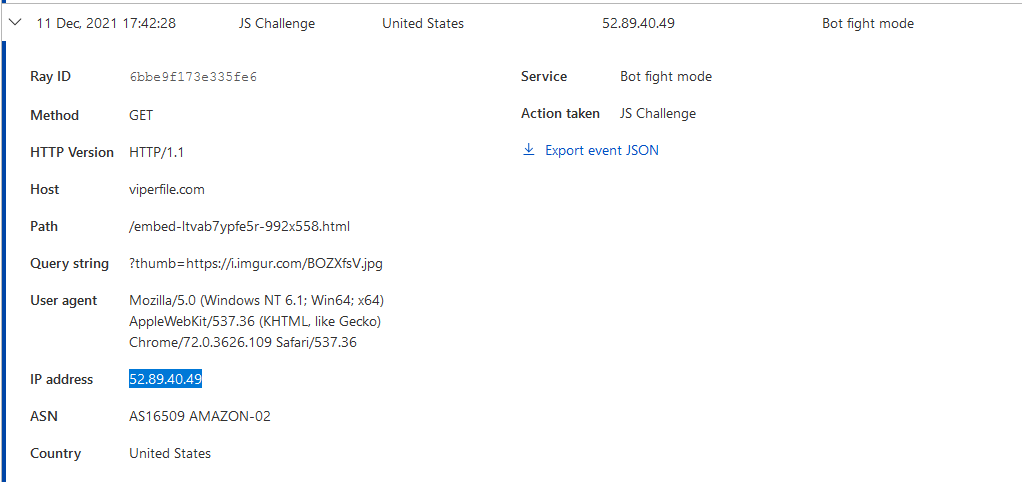Viewport: 1022px width, 482px height.
Task: Click the highlighted IP address value
Action: (x=166, y=379)
